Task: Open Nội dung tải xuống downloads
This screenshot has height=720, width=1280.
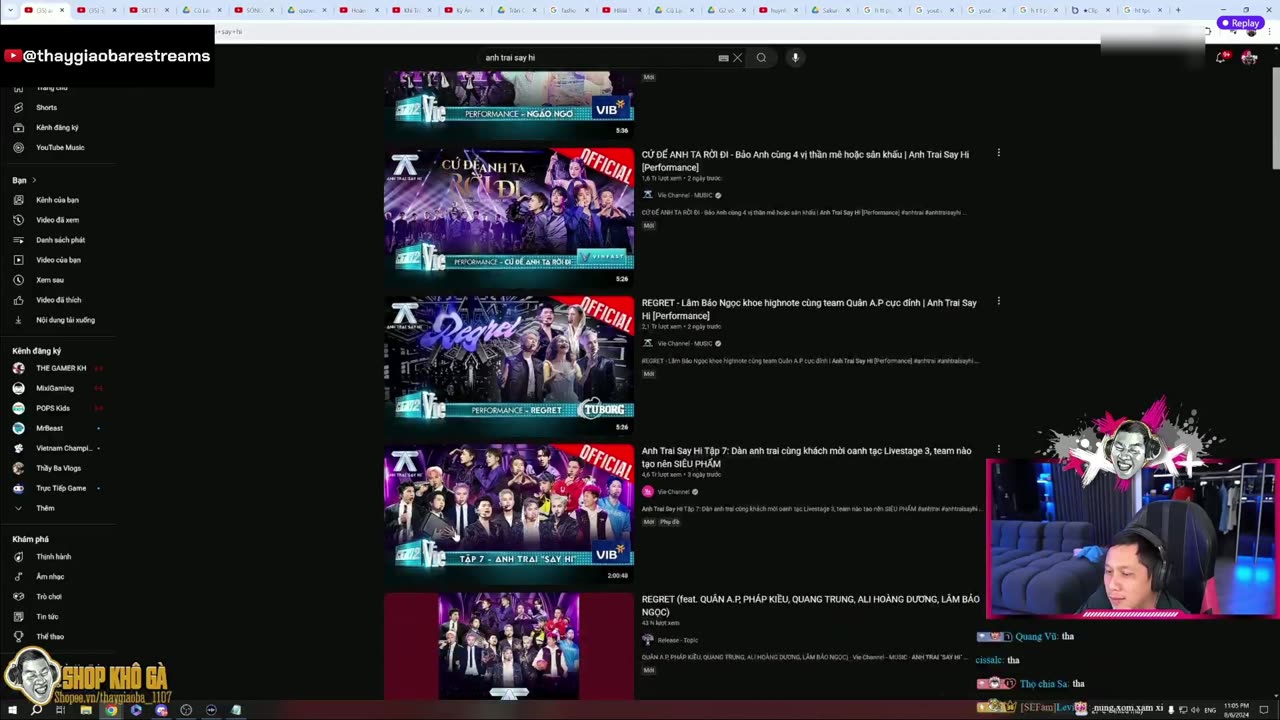Action: pyautogui.click(x=65, y=320)
